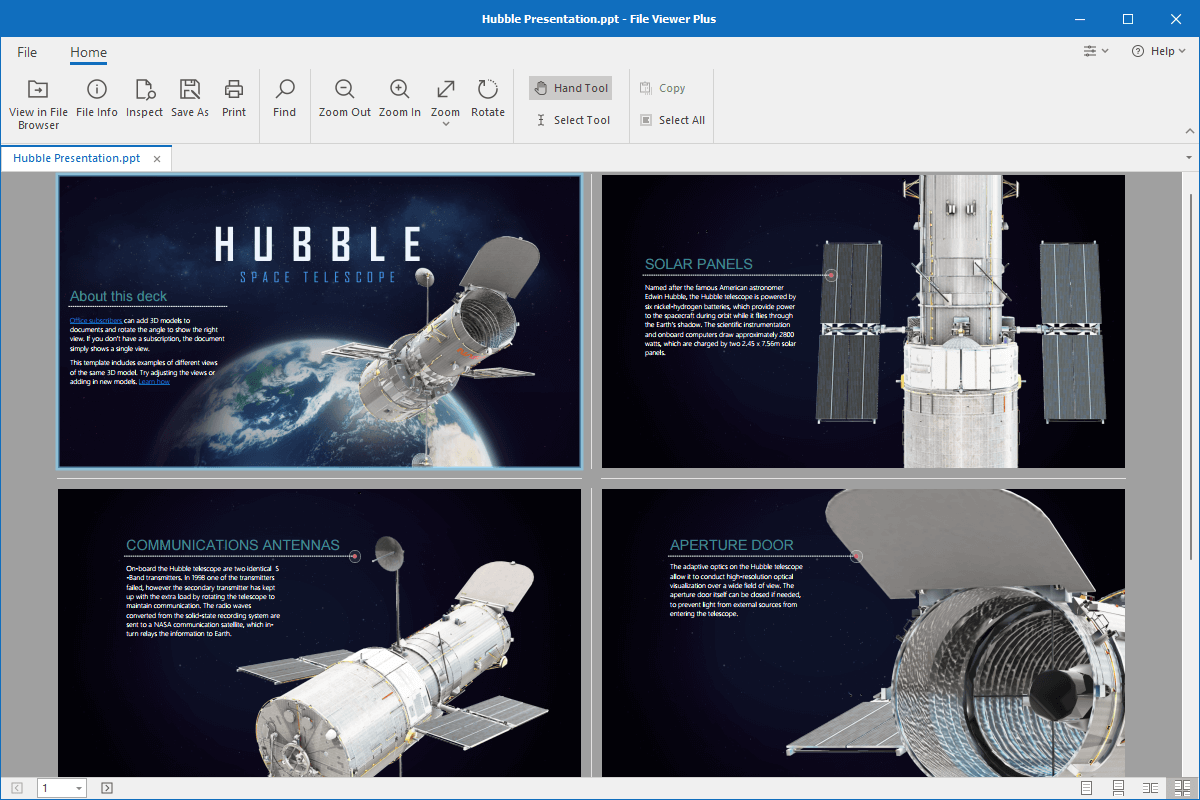Image resolution: width=1200 pixels, height=800 pixels.
Task: Open the settings sliders dropdown
Action: pyautogui.click(x=1096, y=51)
